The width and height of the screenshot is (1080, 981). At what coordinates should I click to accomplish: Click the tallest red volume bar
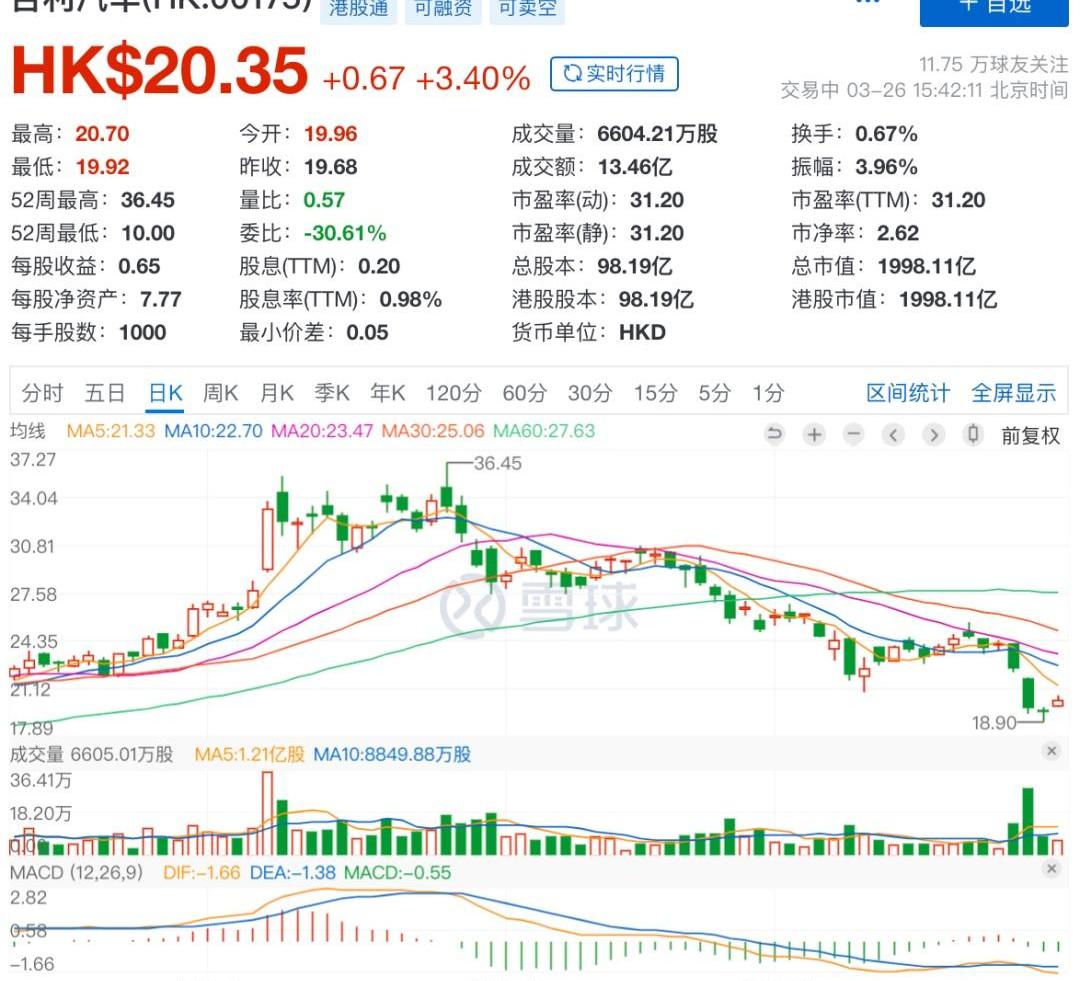click(x=267, y=813)
